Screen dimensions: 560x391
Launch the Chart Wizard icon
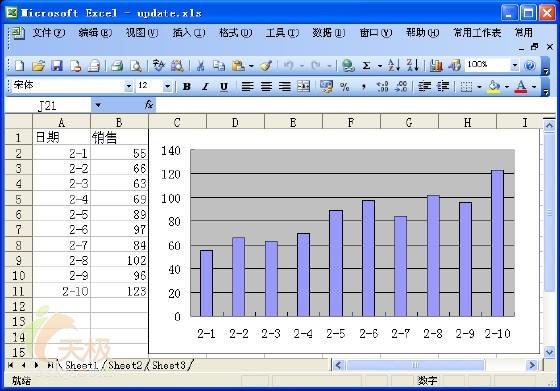436,66
